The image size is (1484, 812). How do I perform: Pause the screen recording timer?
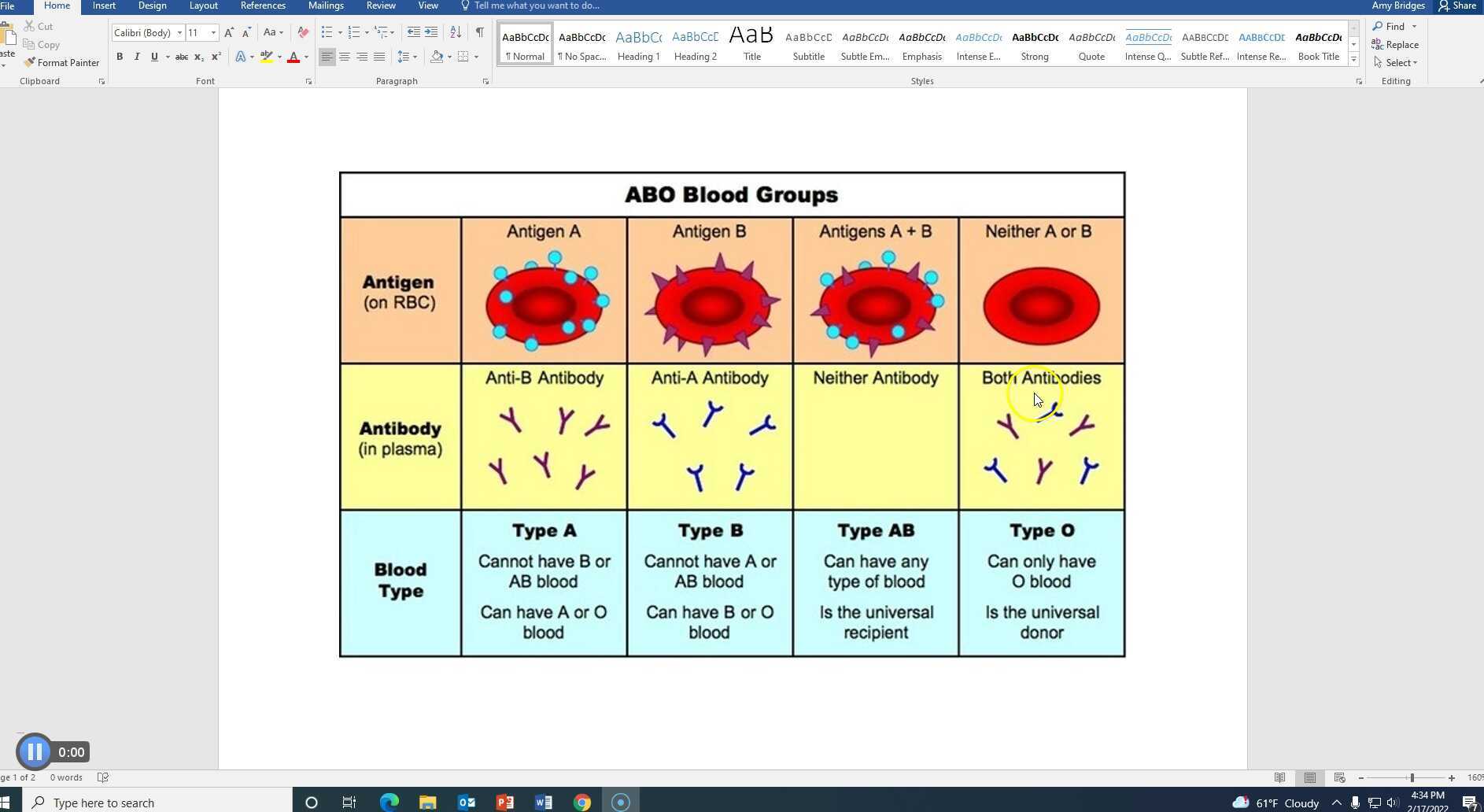coord(35,751)
